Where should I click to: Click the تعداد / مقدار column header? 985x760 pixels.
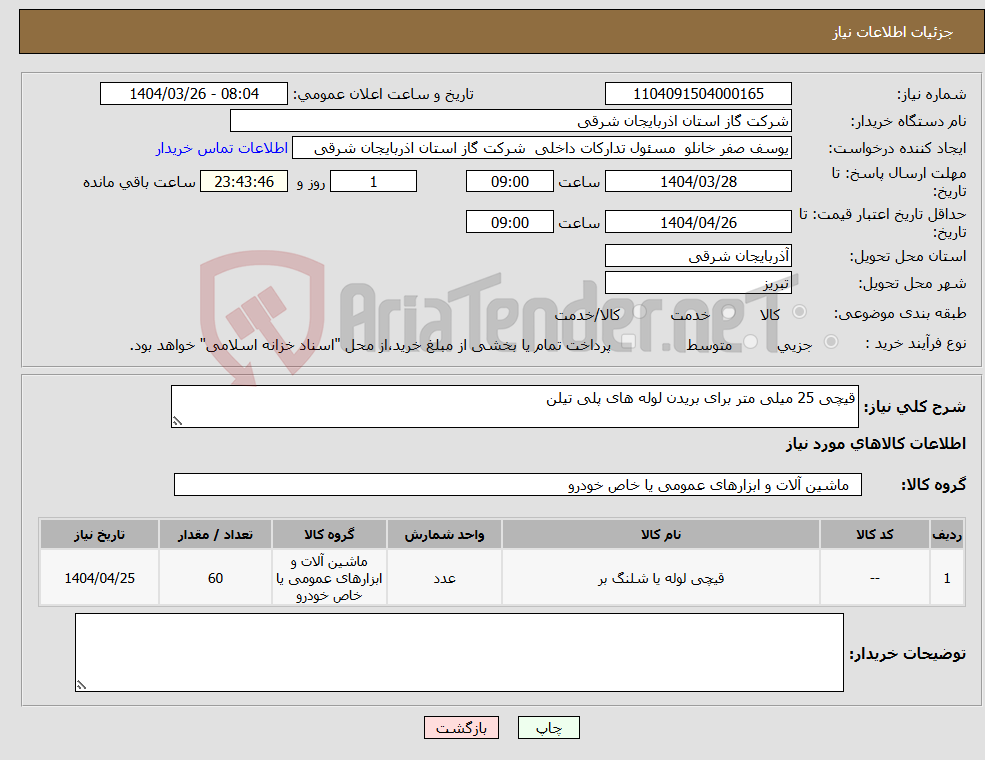[x=215, y=535]
